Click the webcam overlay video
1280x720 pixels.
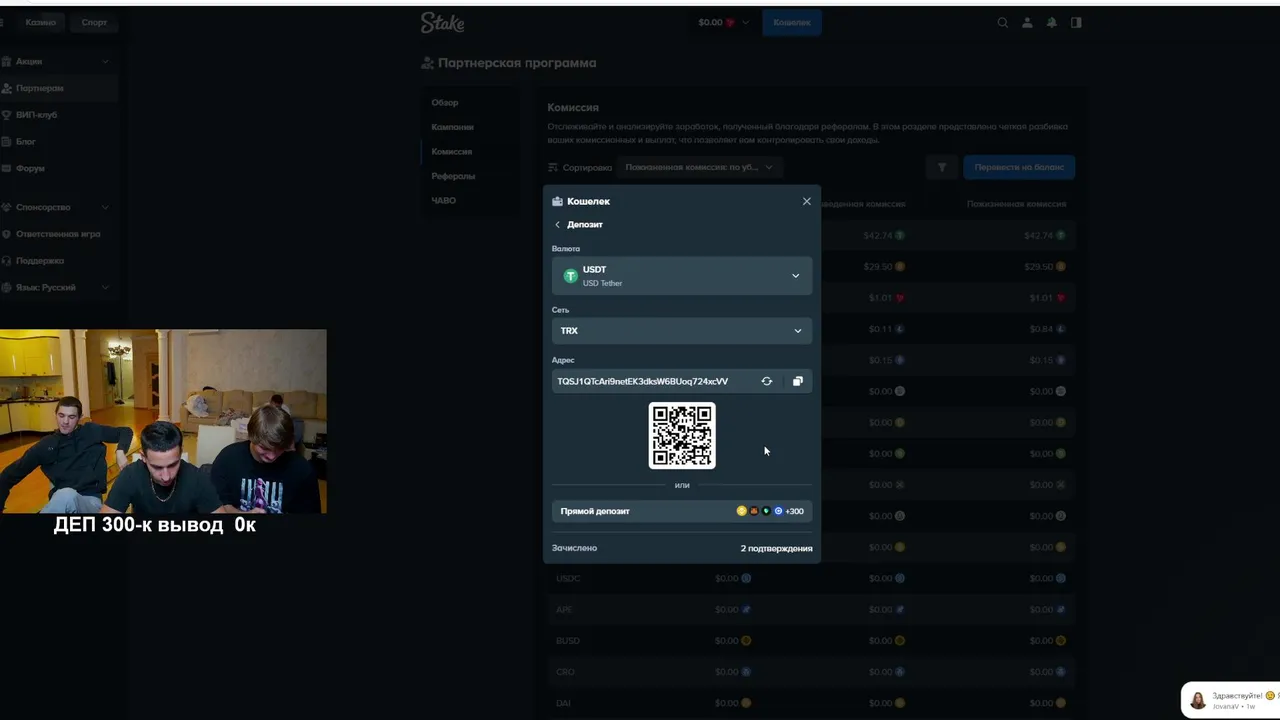click(163, 421)
